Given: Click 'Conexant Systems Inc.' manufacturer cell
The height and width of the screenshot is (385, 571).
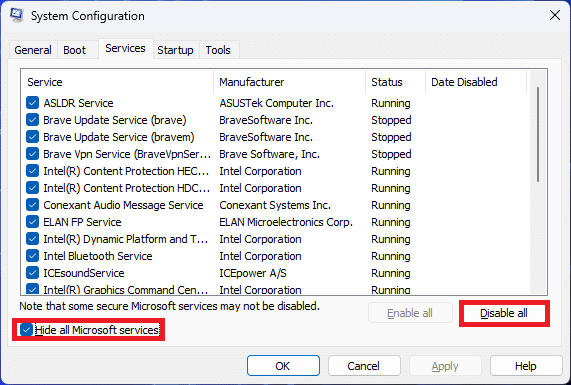Looking at the screenshot, I should click(275, 205).
